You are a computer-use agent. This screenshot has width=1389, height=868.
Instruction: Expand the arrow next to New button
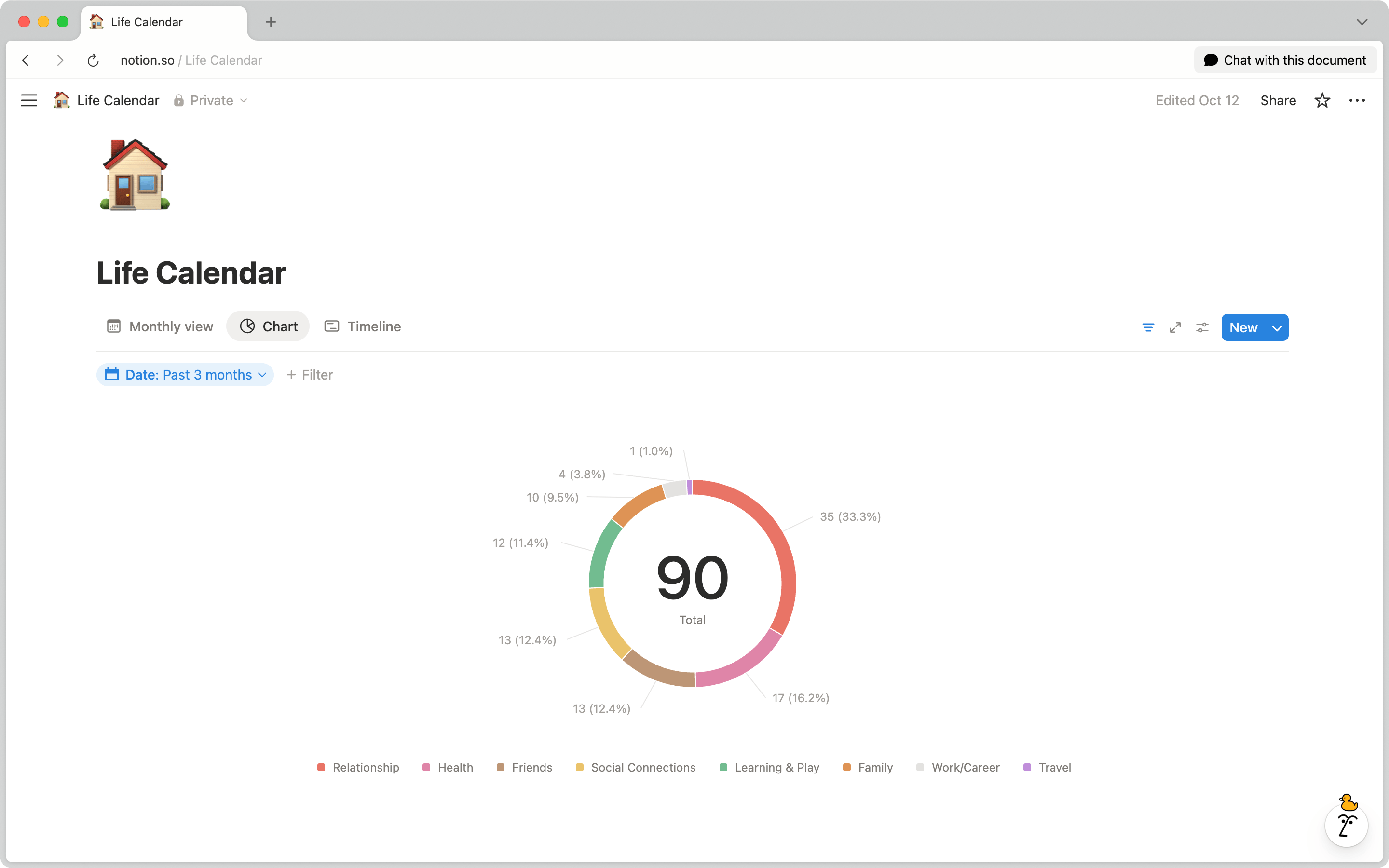click(1277, 328)
